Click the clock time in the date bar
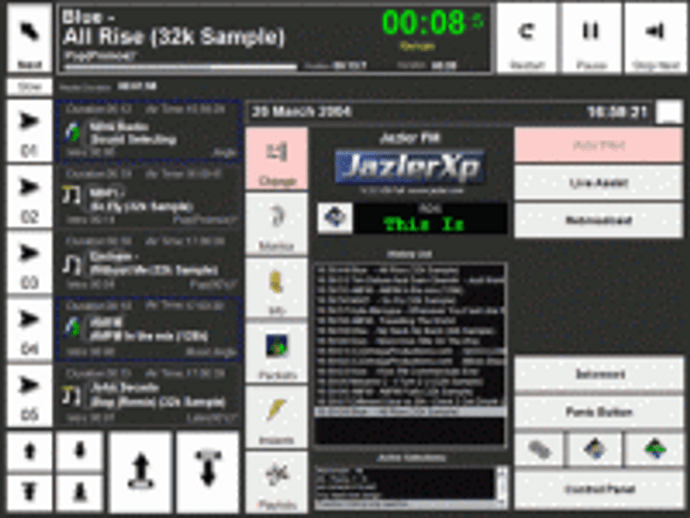This screenshot has width=690, height=518. (x=618, y=112)
